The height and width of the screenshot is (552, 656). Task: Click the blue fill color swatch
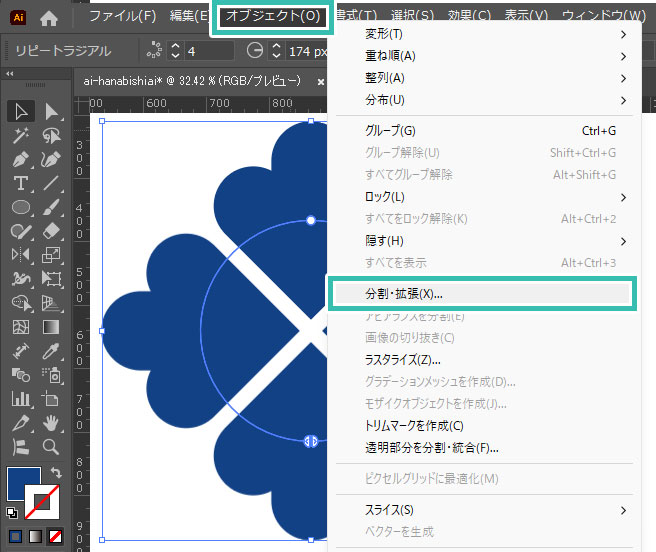click(x=22, y=483)
